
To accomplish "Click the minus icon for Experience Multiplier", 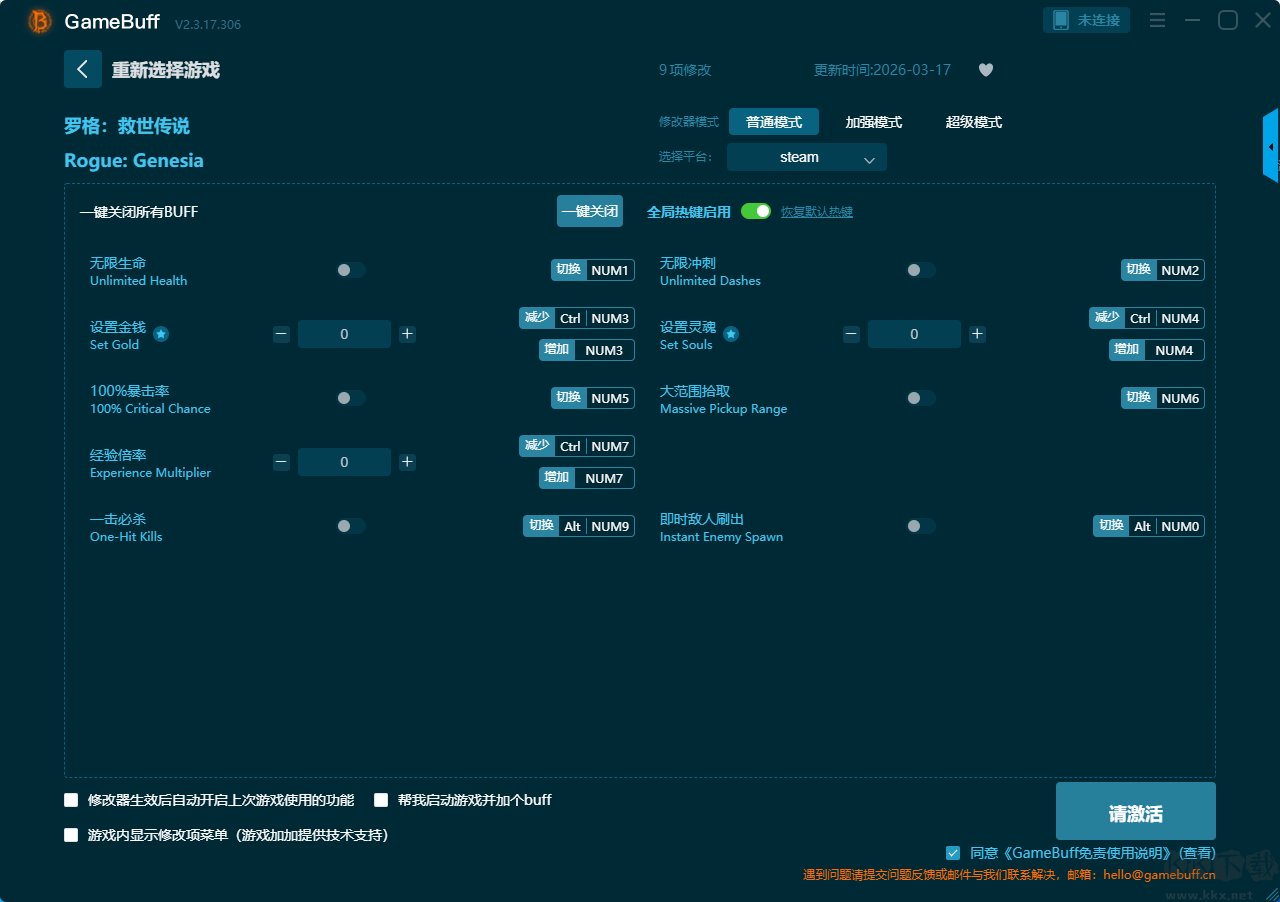I will click(x=281, y=462).
